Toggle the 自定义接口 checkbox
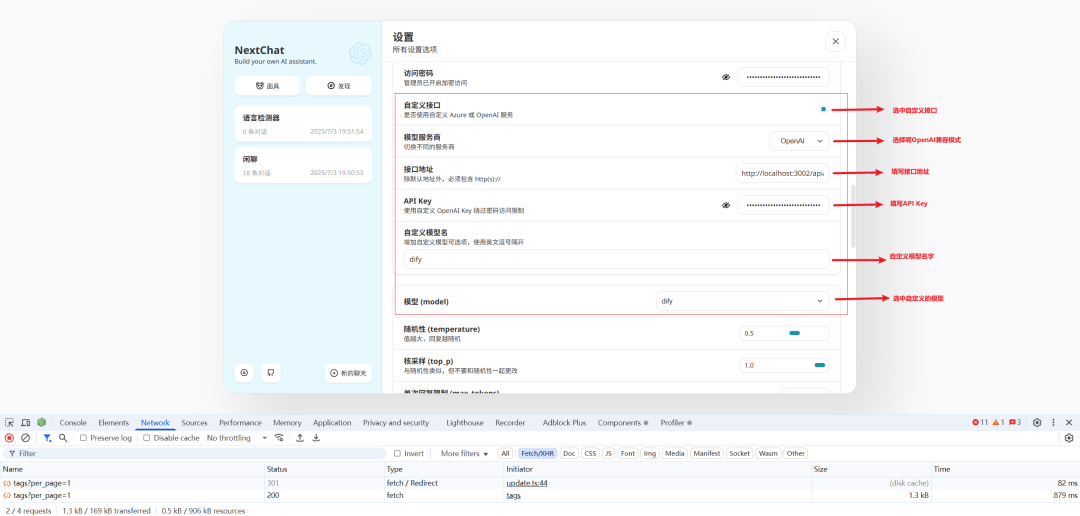This screenshot has width=1080, height=516. pos(823,109)
